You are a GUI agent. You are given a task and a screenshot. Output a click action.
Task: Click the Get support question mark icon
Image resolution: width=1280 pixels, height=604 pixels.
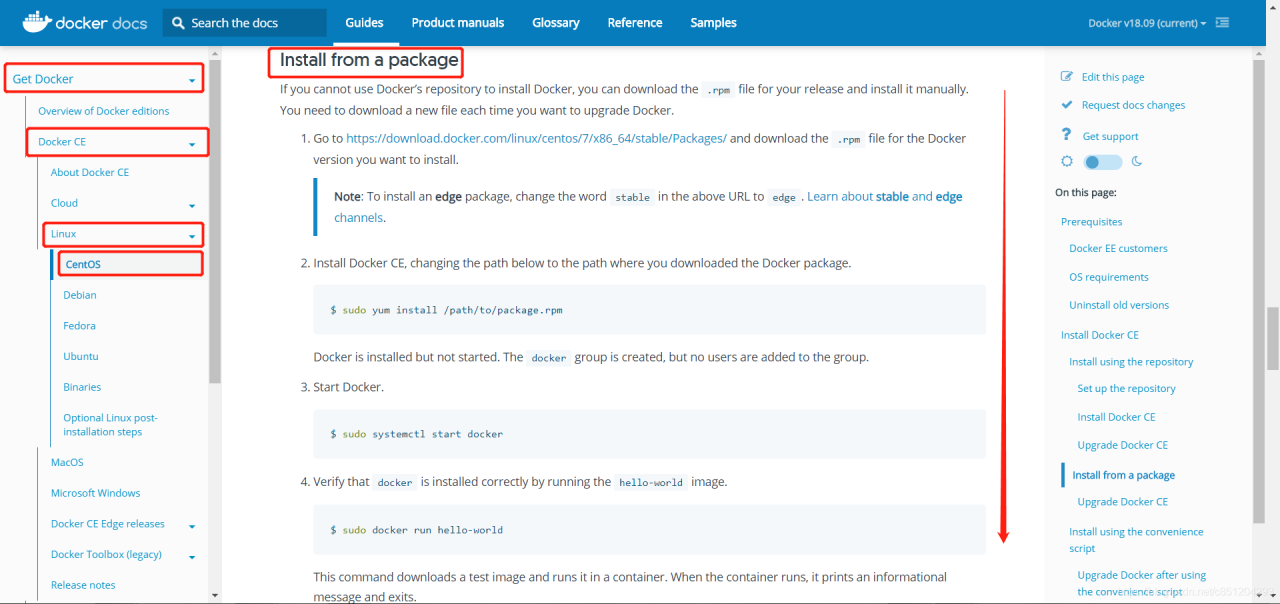[x=1067, y=135]
